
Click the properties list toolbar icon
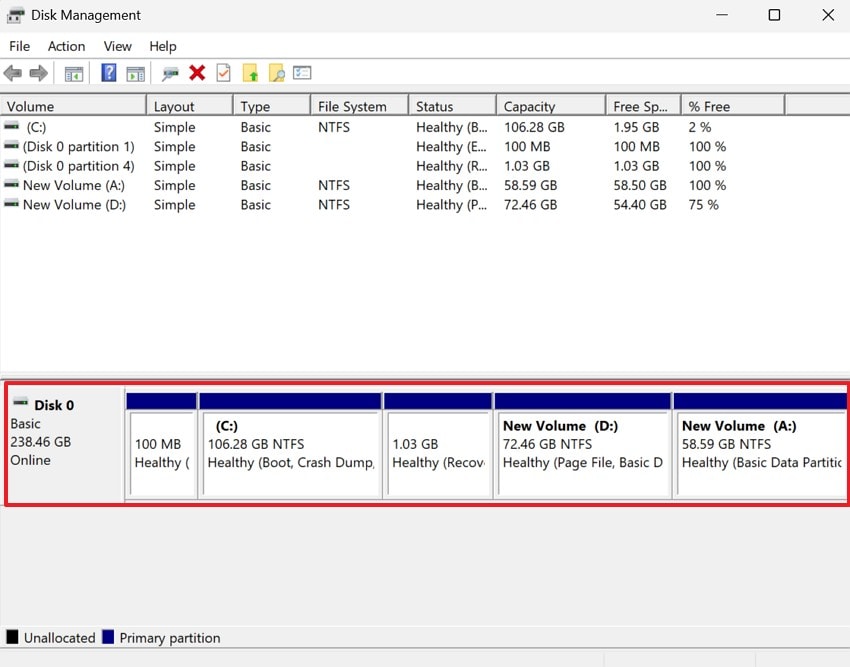point(303,72)
